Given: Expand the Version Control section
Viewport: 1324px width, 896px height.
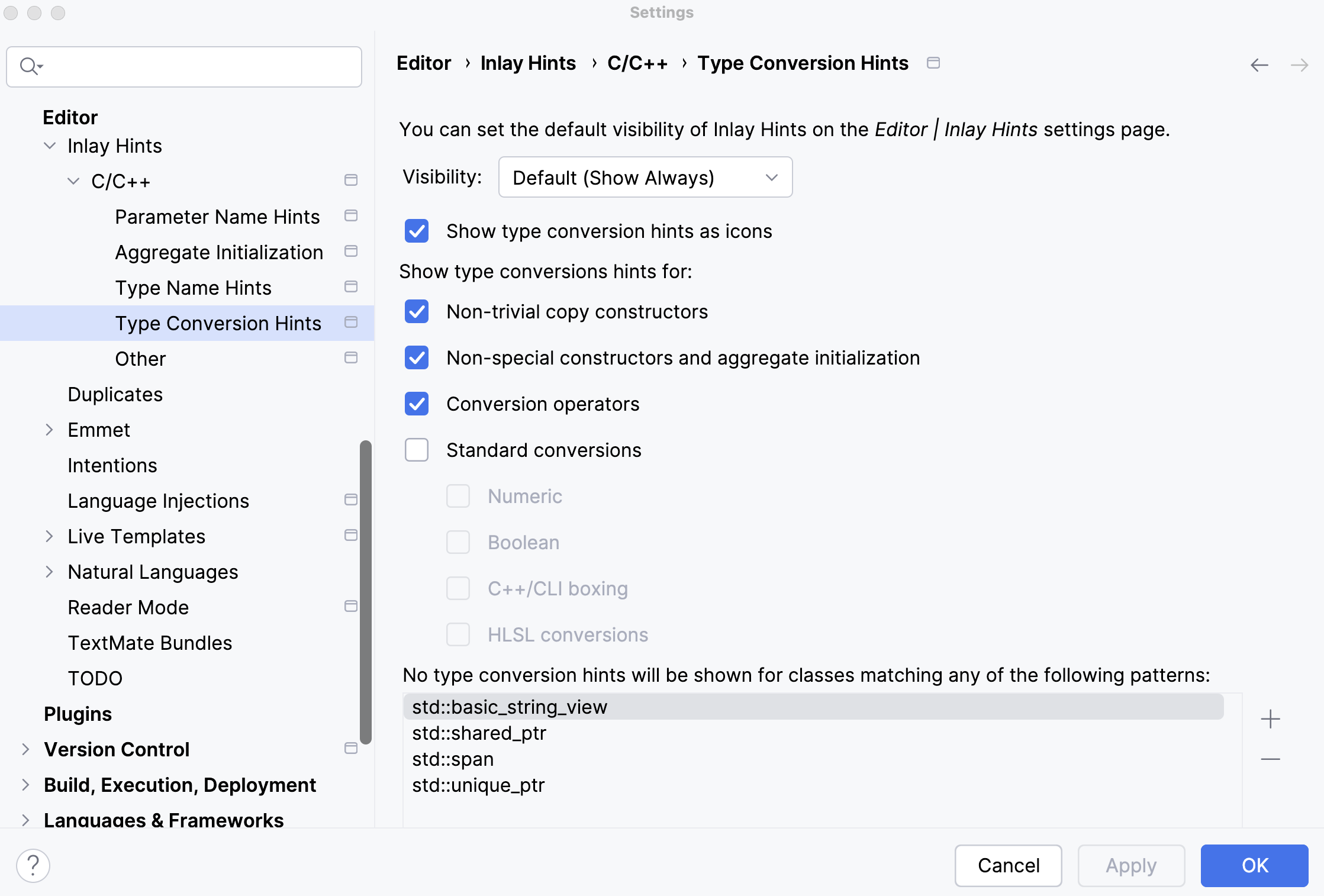Looking at the screenshot, I should pos(25,749).
